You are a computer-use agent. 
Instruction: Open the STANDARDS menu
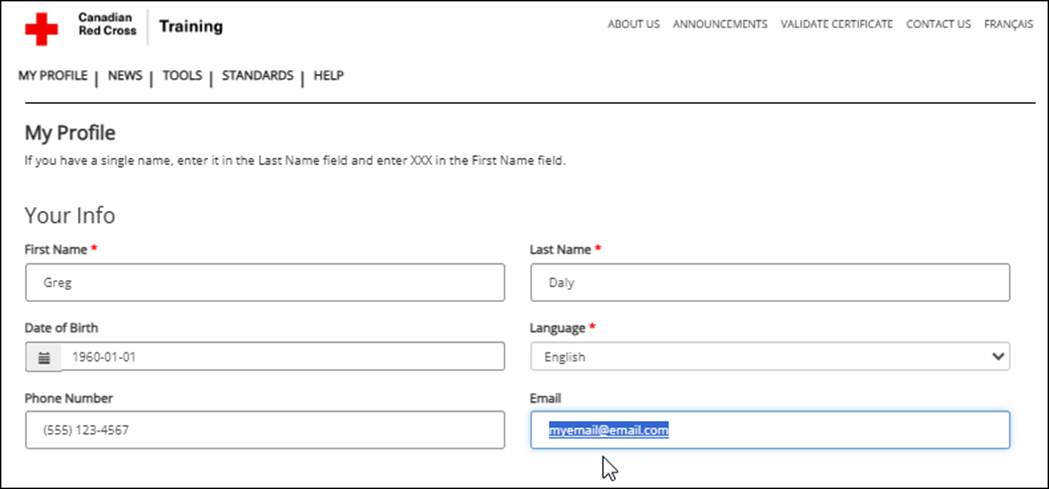[x=258, y=76]
